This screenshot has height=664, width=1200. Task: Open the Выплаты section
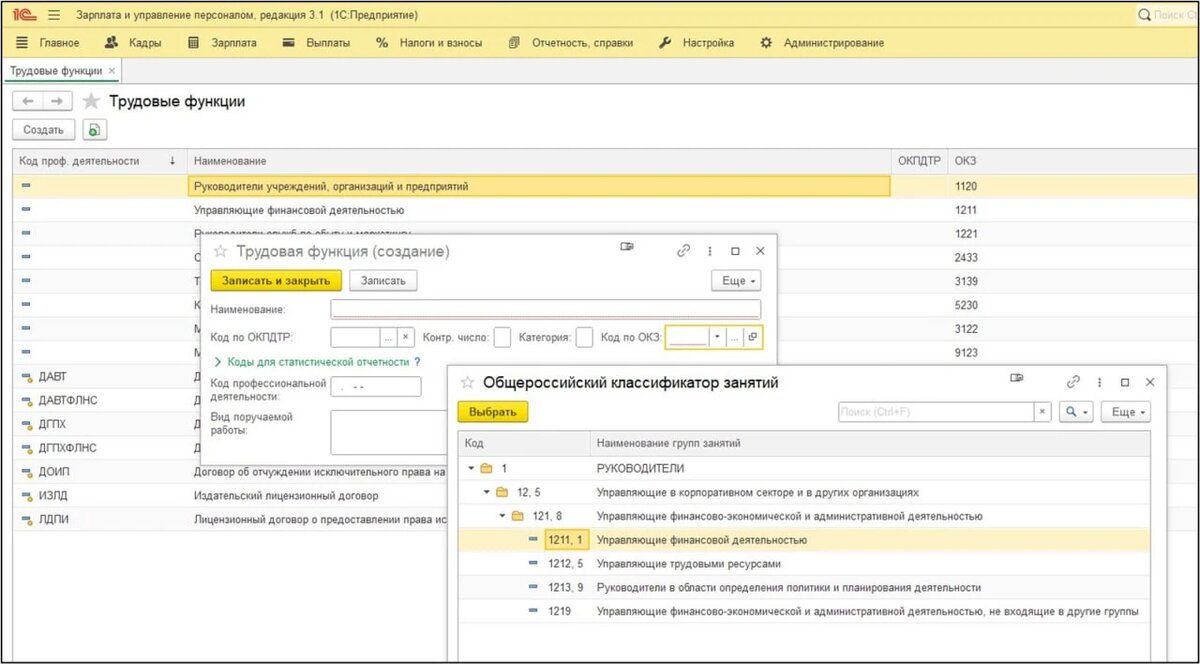coord(316,43)
